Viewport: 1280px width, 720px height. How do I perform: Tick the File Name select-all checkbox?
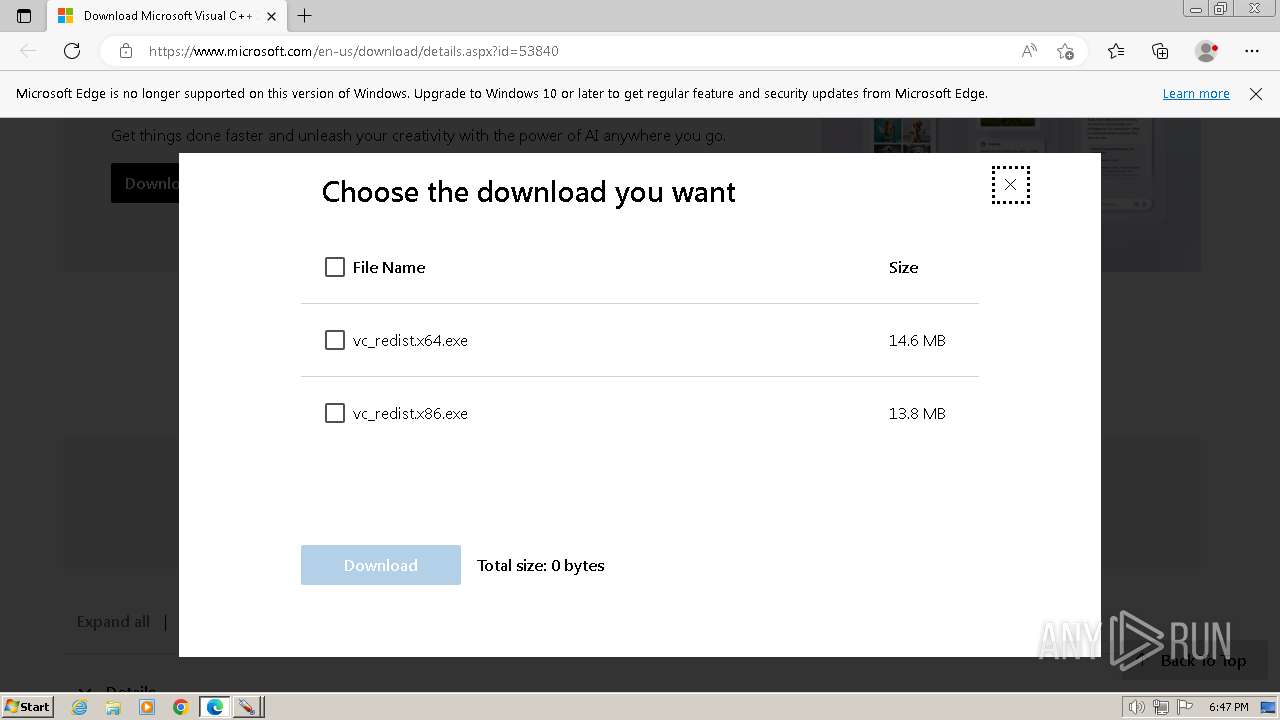[335, 267]
